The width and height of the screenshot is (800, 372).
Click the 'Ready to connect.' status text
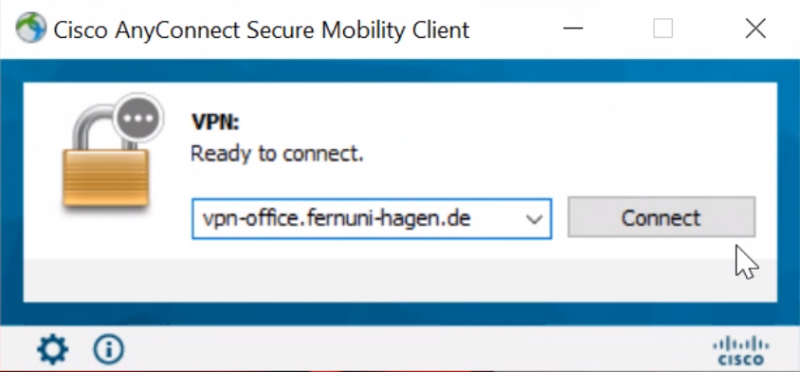coord(277,153)
